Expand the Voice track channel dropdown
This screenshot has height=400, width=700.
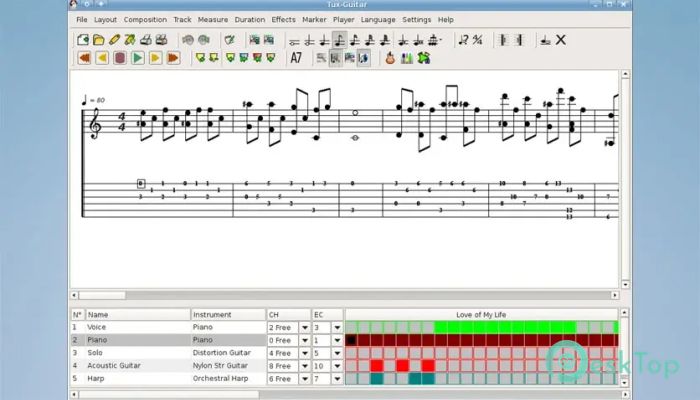pyautogui.click(x=305, y=327)
